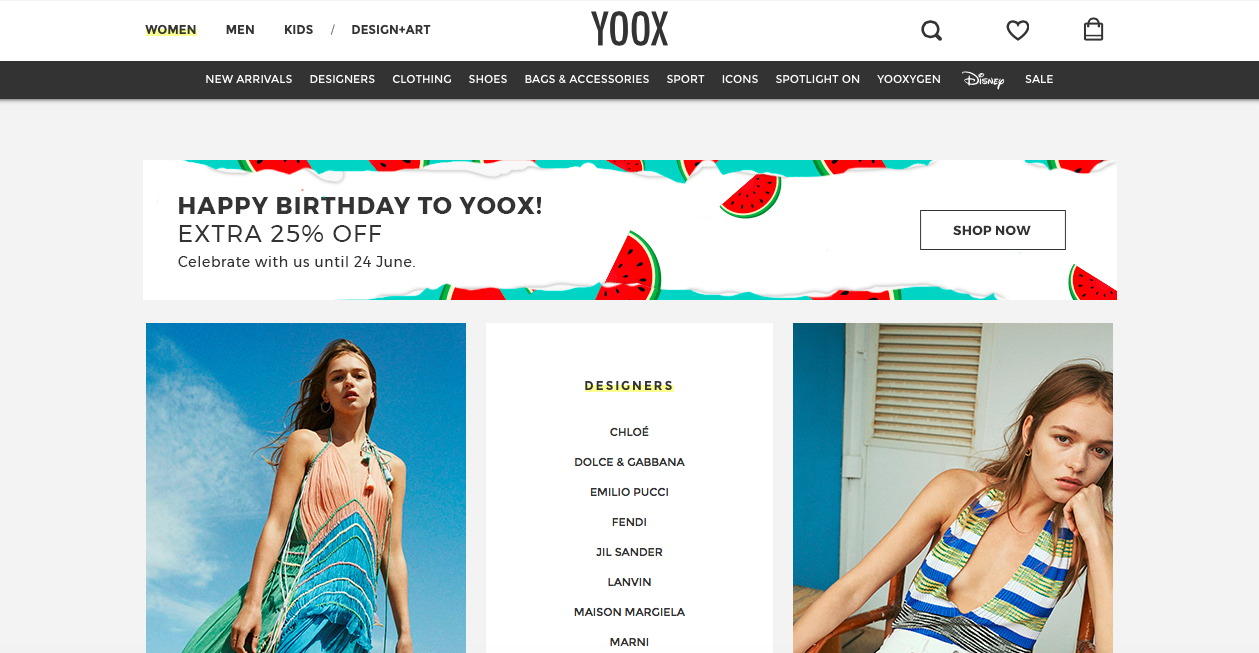Open the Chloé designer link
The width and height of the screenshot is (1259, 653).
[x=629, y=432]
